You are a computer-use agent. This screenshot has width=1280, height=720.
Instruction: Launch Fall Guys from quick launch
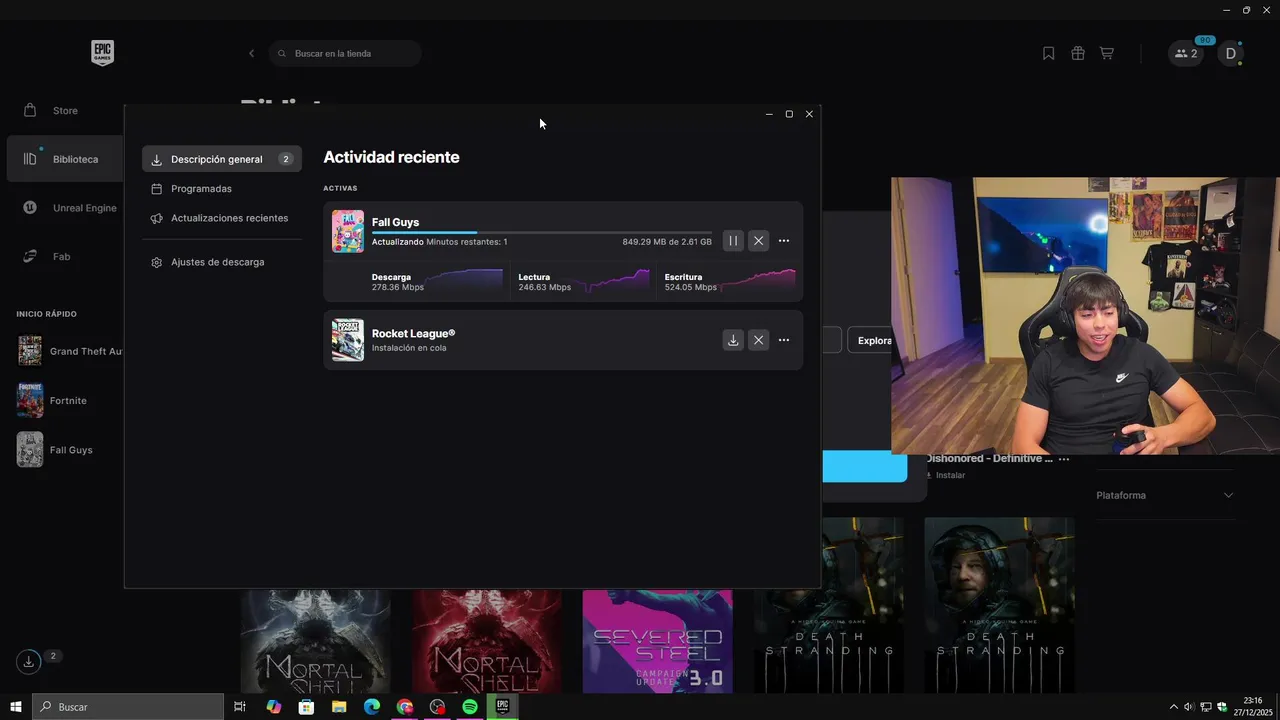coord(55,450)
